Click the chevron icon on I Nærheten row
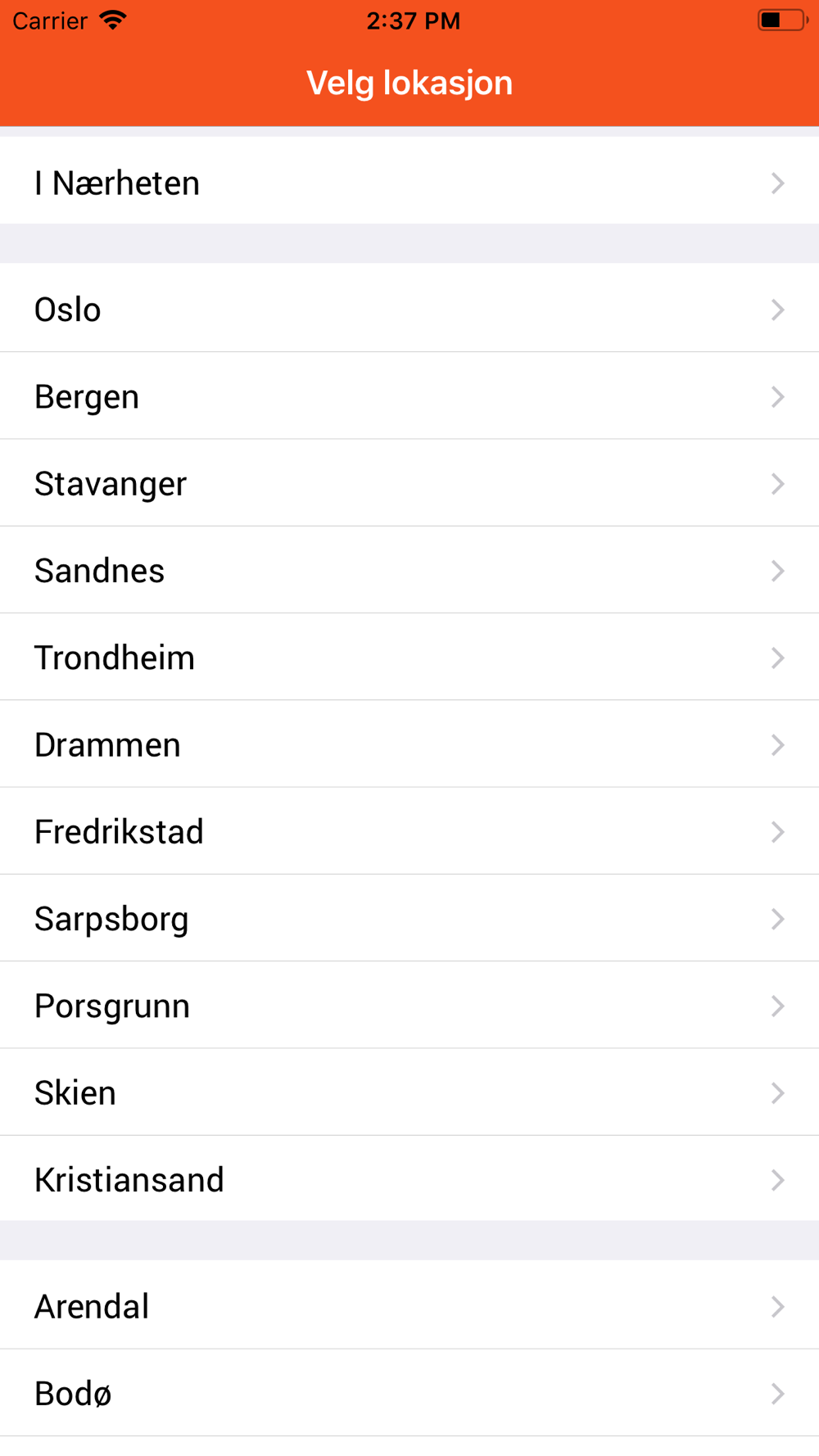Viewport: 819px width, 1456px height. pos(777,183)
